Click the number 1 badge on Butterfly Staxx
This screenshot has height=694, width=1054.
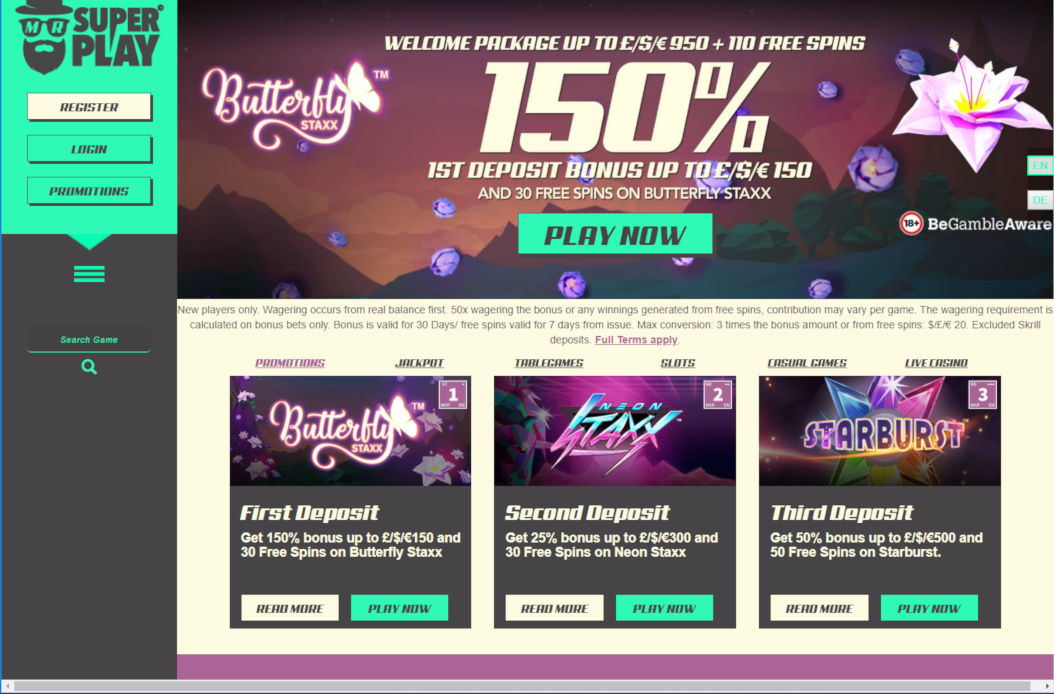[x=452, y=395]
